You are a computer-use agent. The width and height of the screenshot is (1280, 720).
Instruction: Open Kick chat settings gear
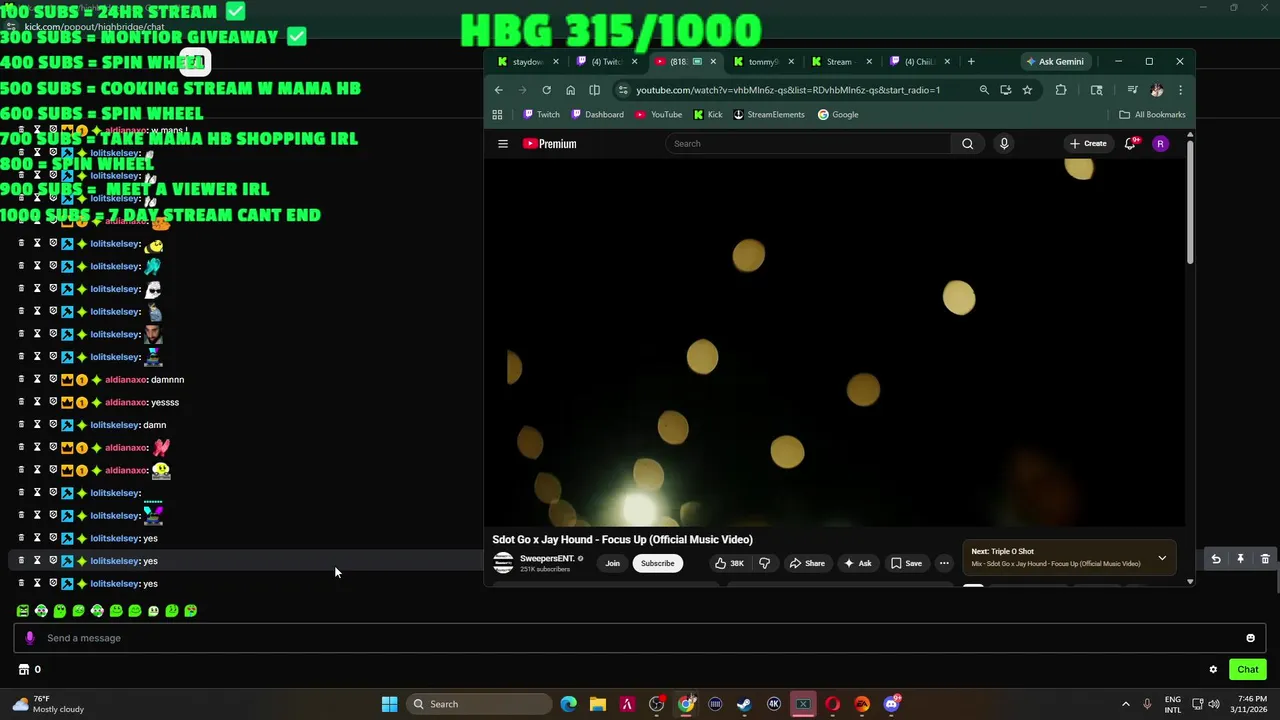[1213, 670]
